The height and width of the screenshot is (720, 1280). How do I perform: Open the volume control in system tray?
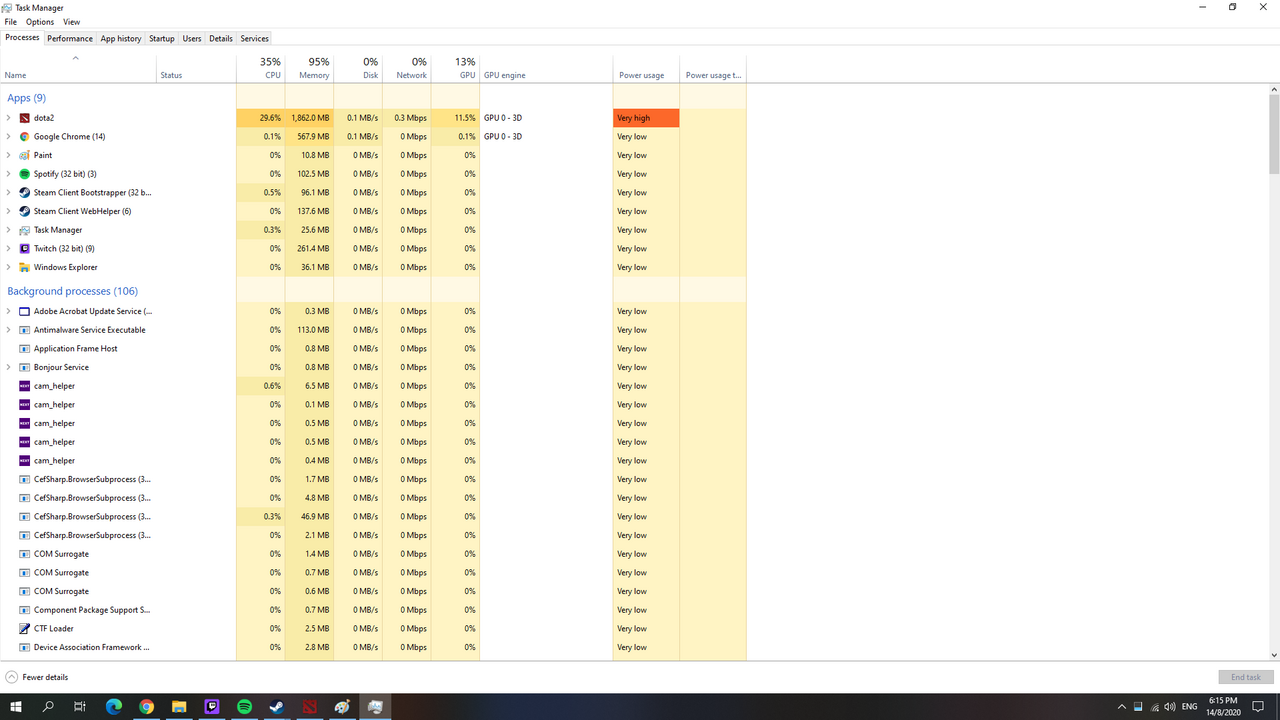1170,706
